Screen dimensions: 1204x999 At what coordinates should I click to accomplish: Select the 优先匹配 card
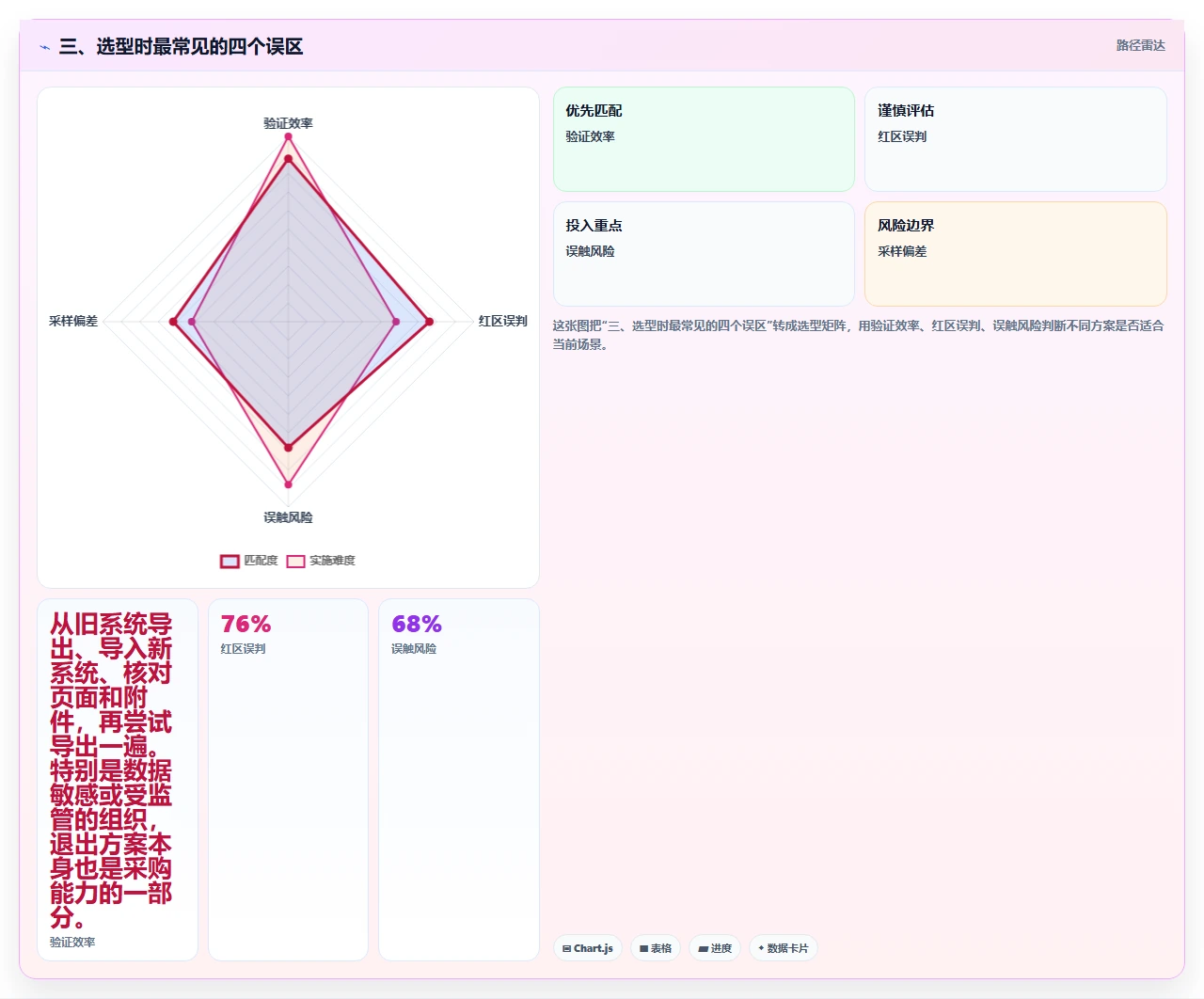[x=704, y=139]
